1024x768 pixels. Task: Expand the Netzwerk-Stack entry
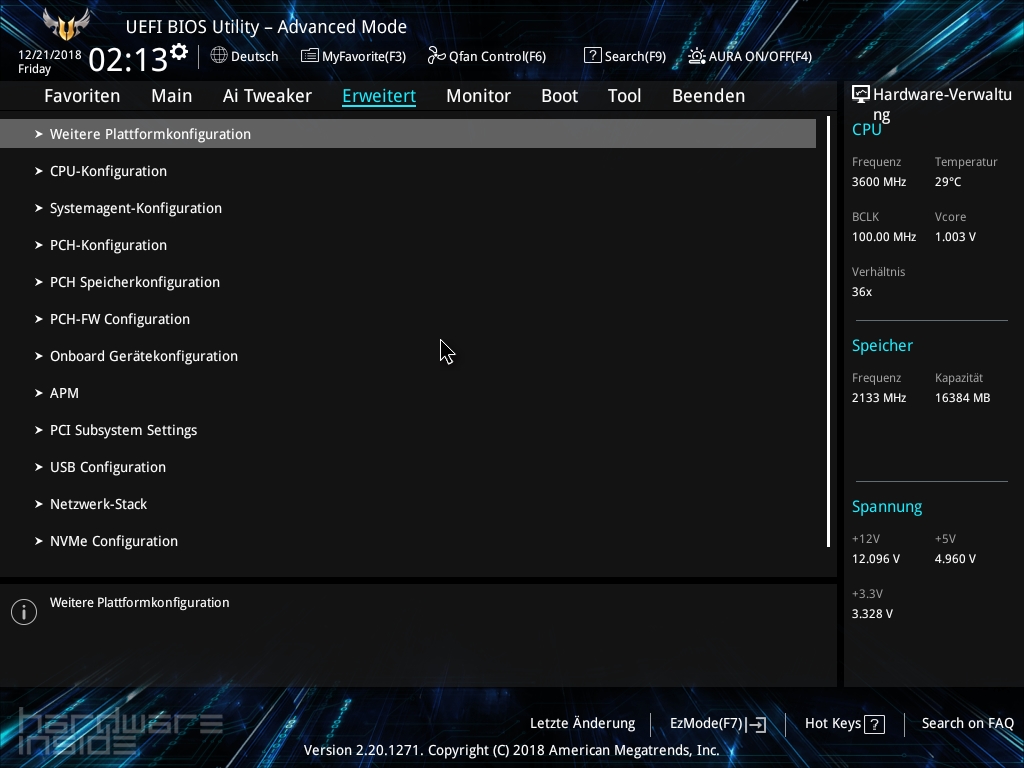98,504
